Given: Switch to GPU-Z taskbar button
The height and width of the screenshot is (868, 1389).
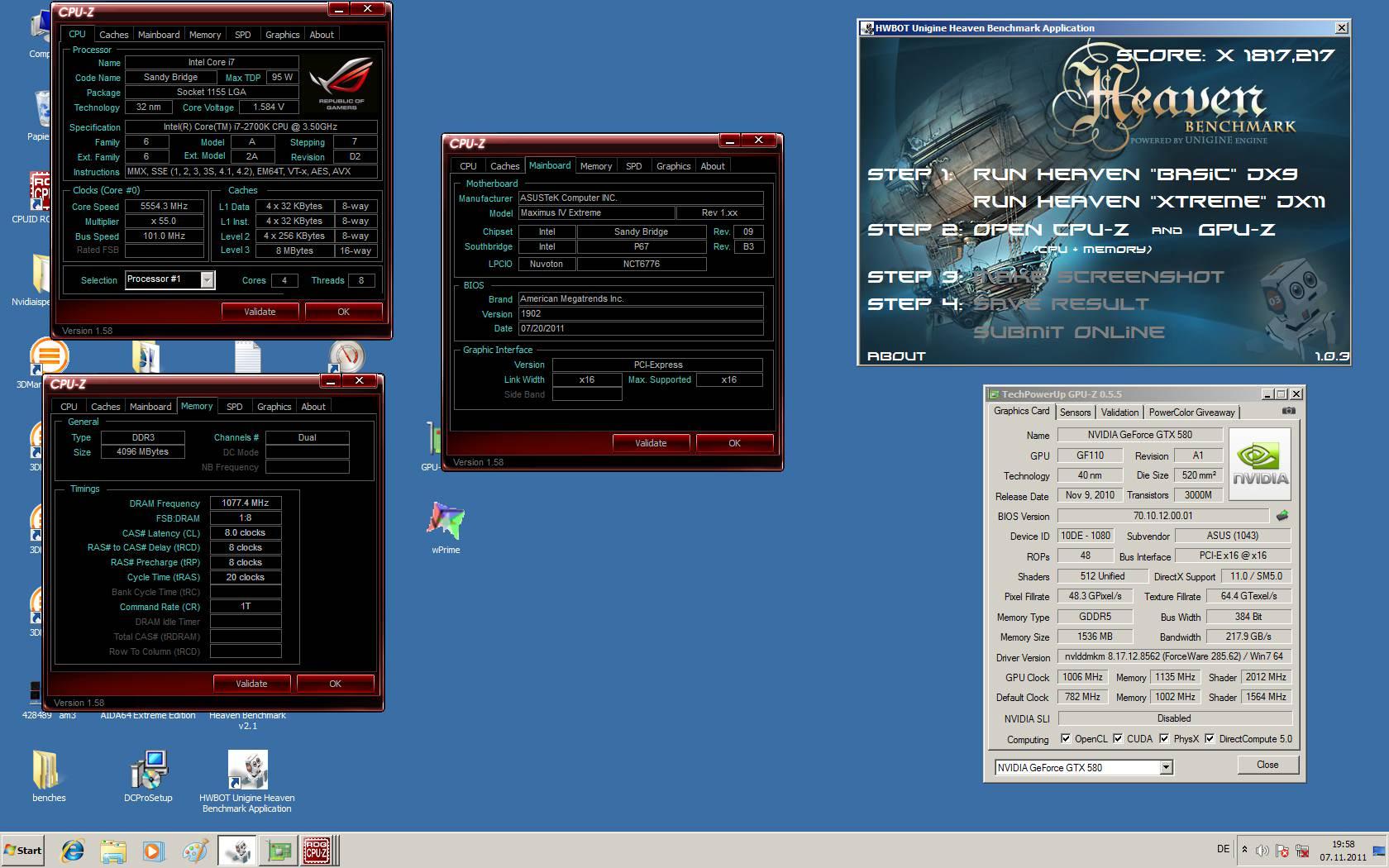Looking at the screenshot, I should point(279,851).
